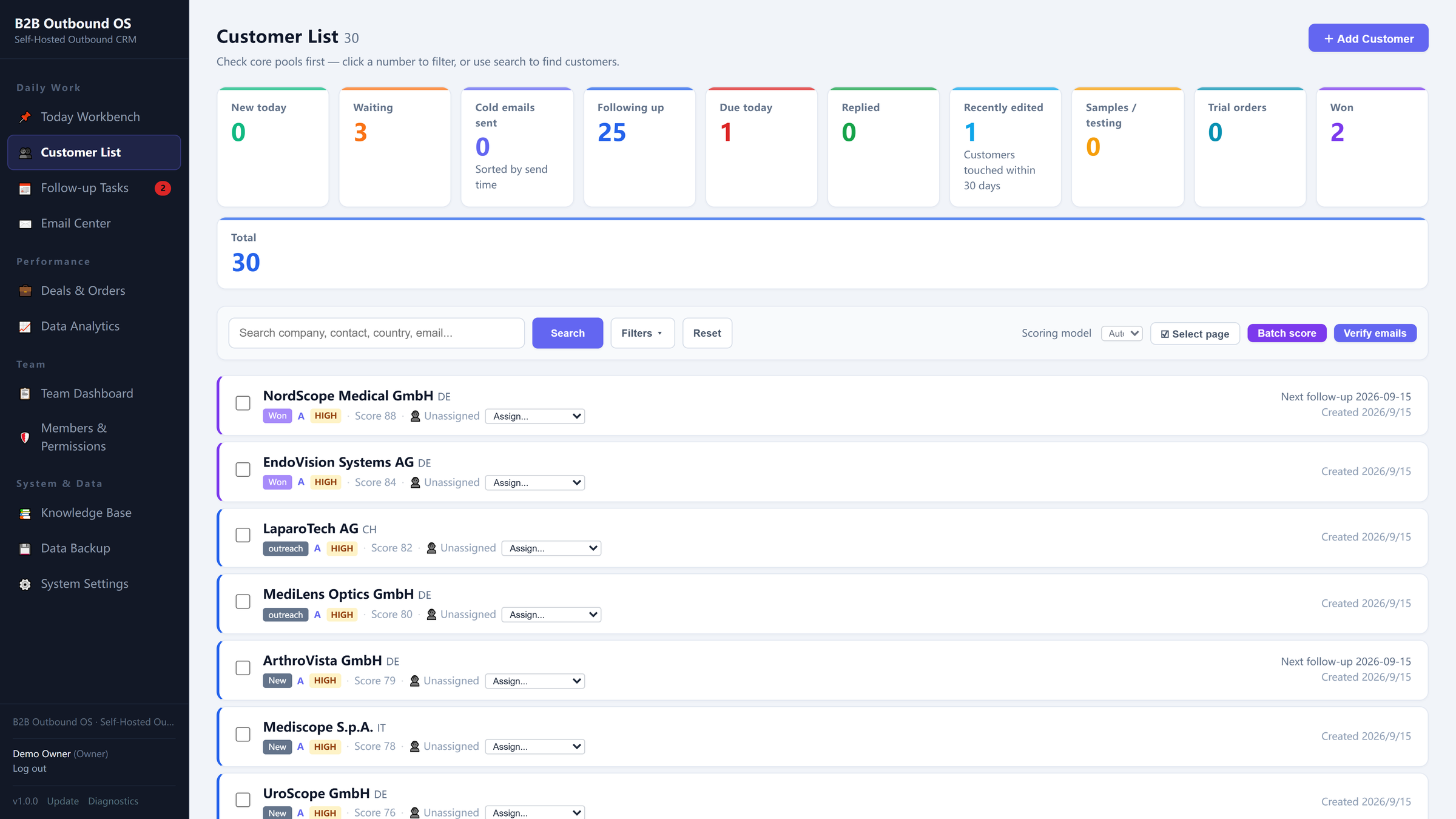The image size is (1456, 819).
Task: Click the Deals & Orders briefcase icon
Action: (x=25, y=291)
